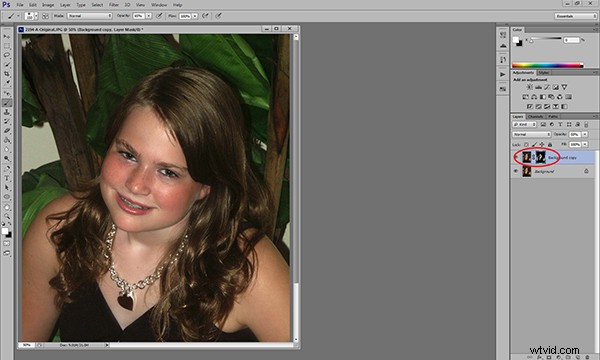Add a Brightness/Contrast adjustment
The height and width of the screenshot is (360, 600).
[530, 87]
